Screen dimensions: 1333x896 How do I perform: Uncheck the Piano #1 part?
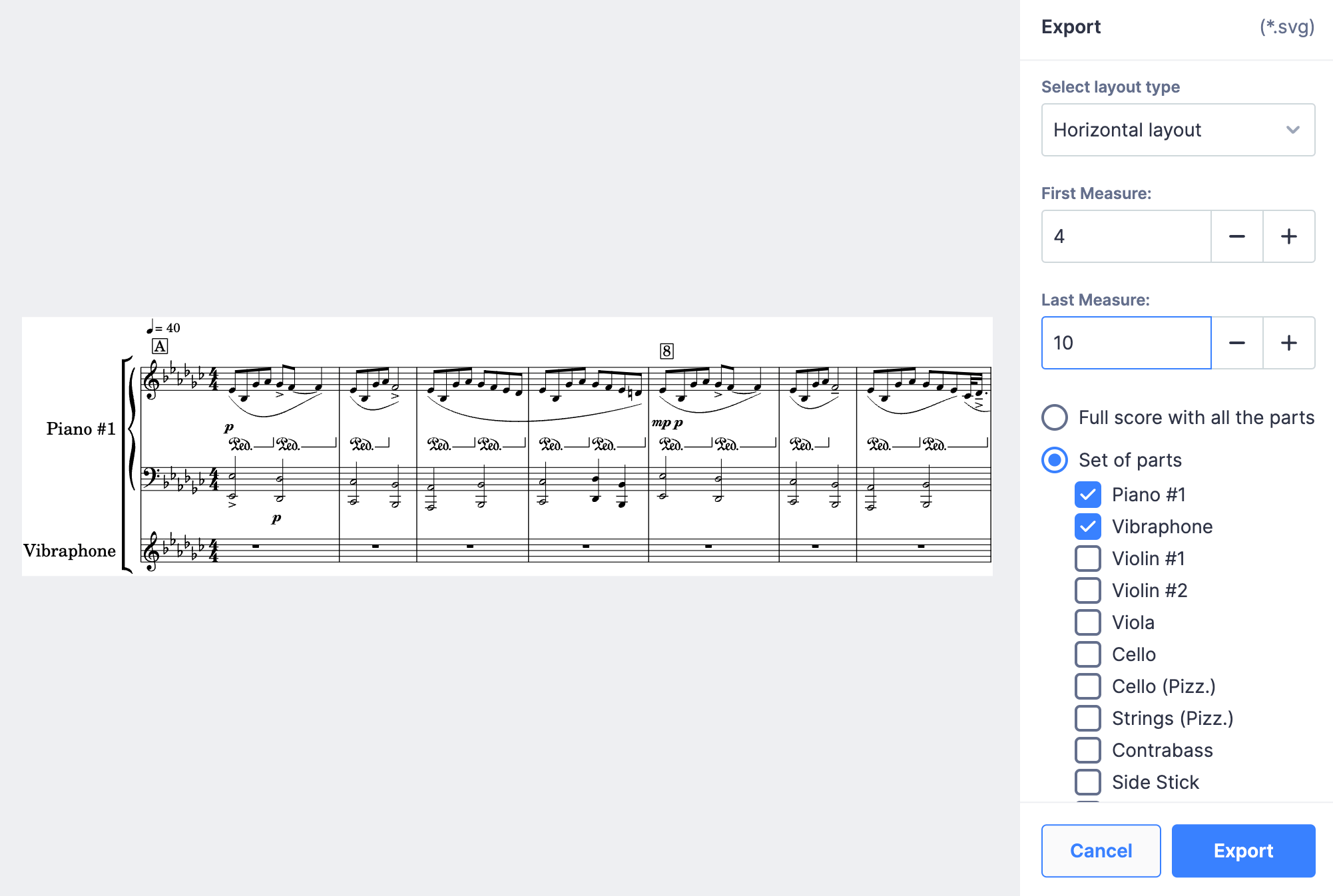[x=1087, y=495]
